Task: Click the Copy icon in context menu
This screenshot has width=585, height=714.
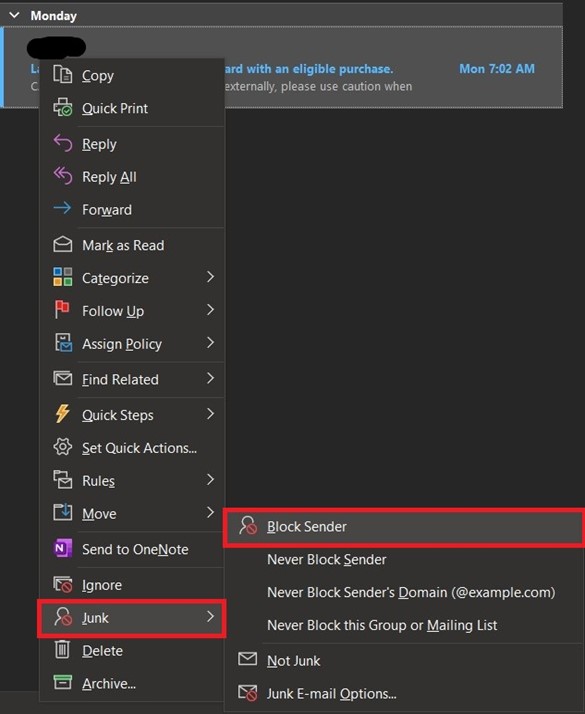Action: (x=62, y=74)
